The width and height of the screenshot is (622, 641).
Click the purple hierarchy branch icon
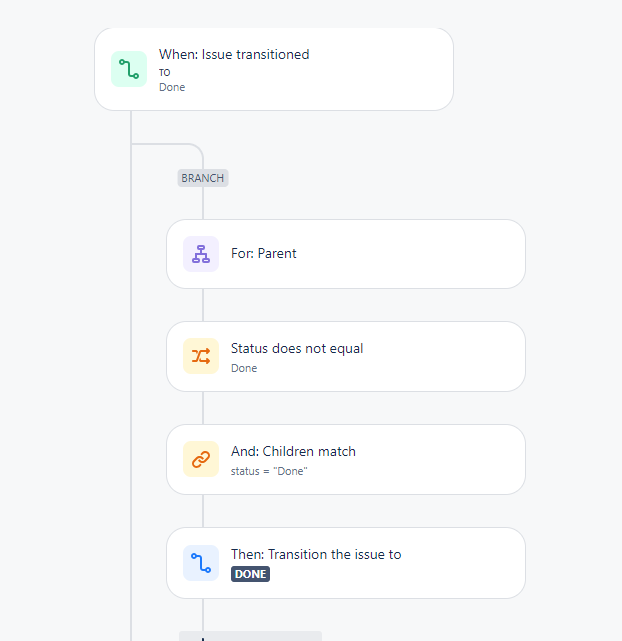201,254
